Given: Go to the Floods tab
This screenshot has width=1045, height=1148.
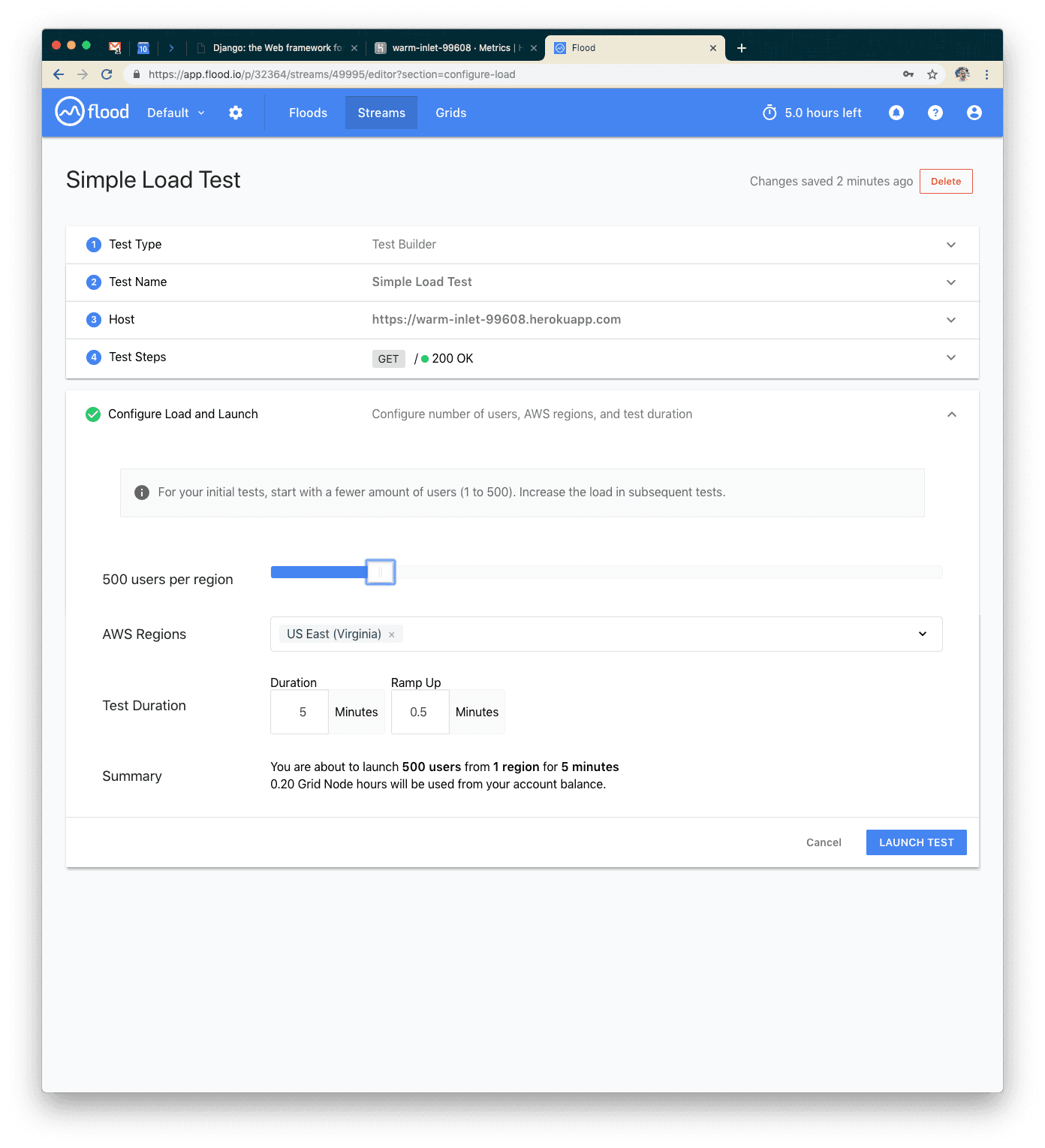Looking at the screenshot, I should pyautogui.click(x=308, y=113).
